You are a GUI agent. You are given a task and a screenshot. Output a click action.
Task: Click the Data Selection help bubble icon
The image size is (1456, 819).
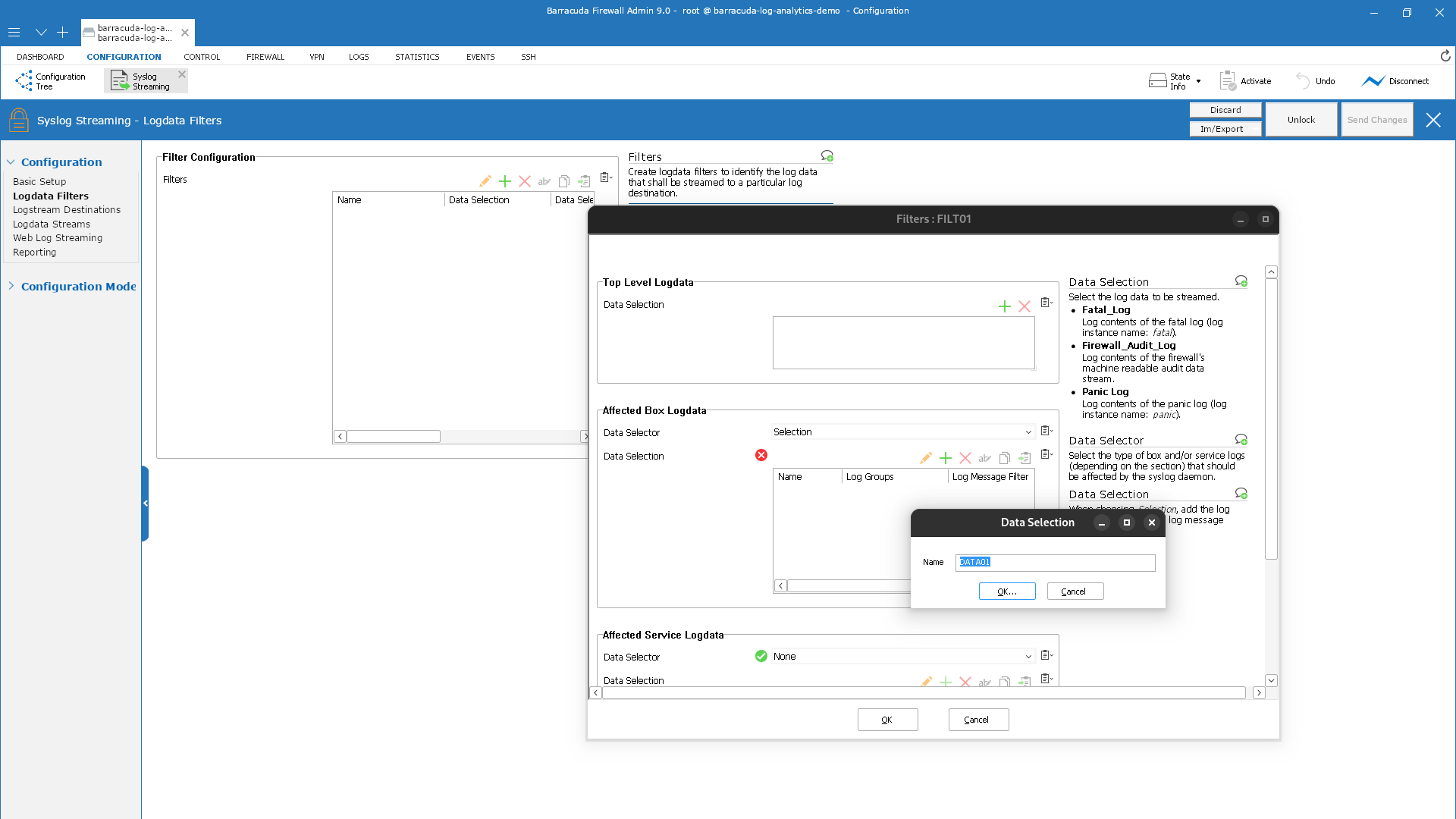click(x=1241, y=281)
